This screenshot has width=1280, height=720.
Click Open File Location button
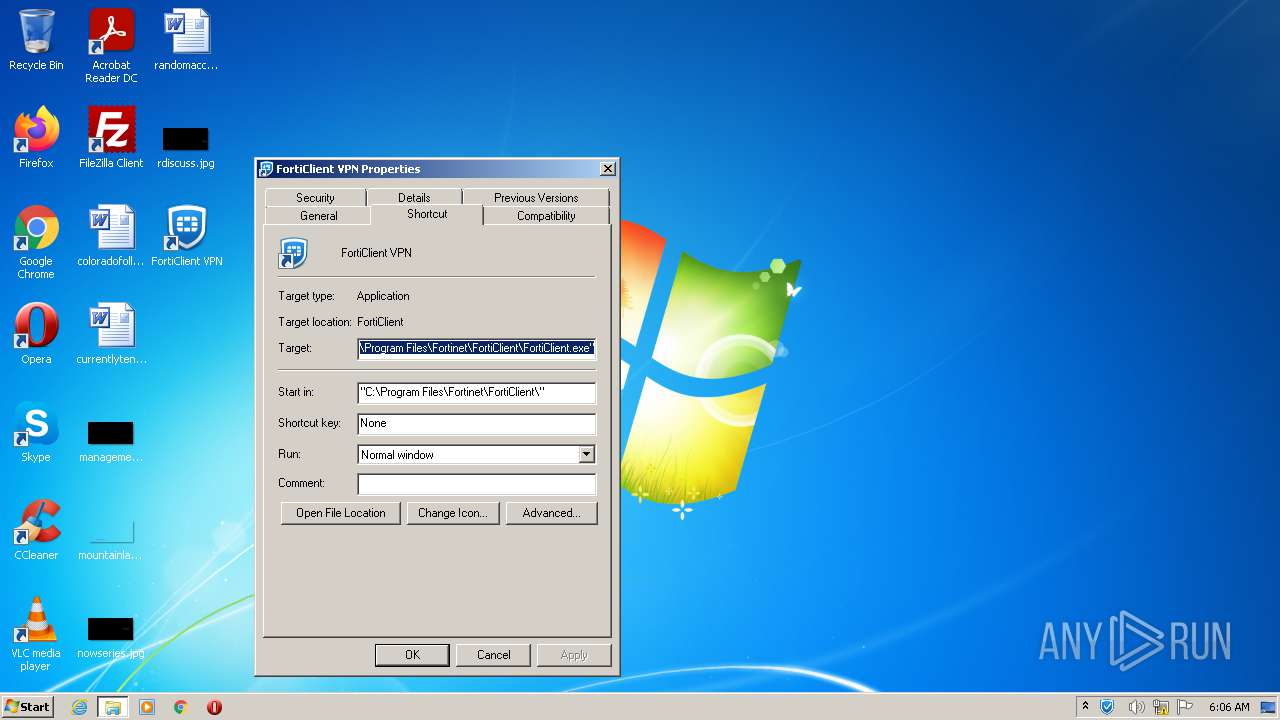tap(341, 513)
